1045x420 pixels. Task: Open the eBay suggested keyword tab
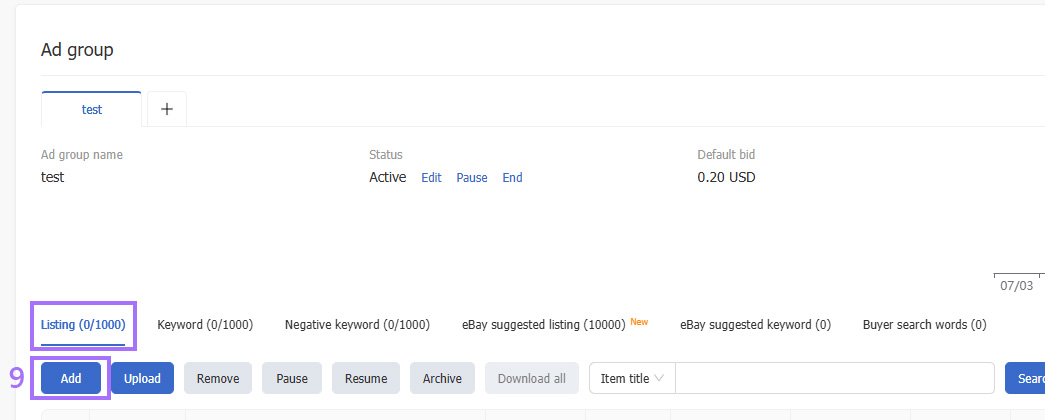point(755,325)
